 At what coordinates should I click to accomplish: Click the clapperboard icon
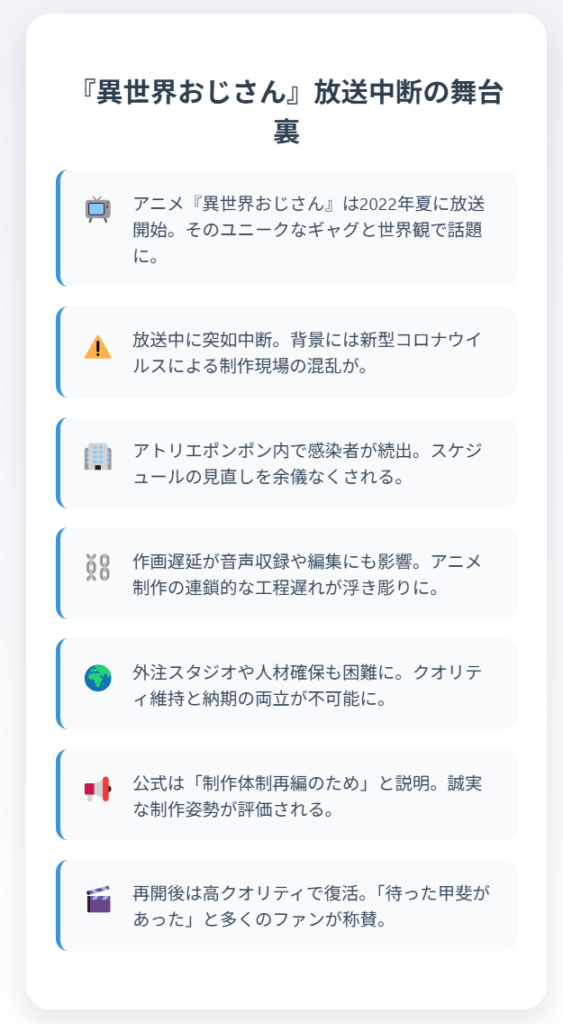pyautogui.click(x=98, y=899)
